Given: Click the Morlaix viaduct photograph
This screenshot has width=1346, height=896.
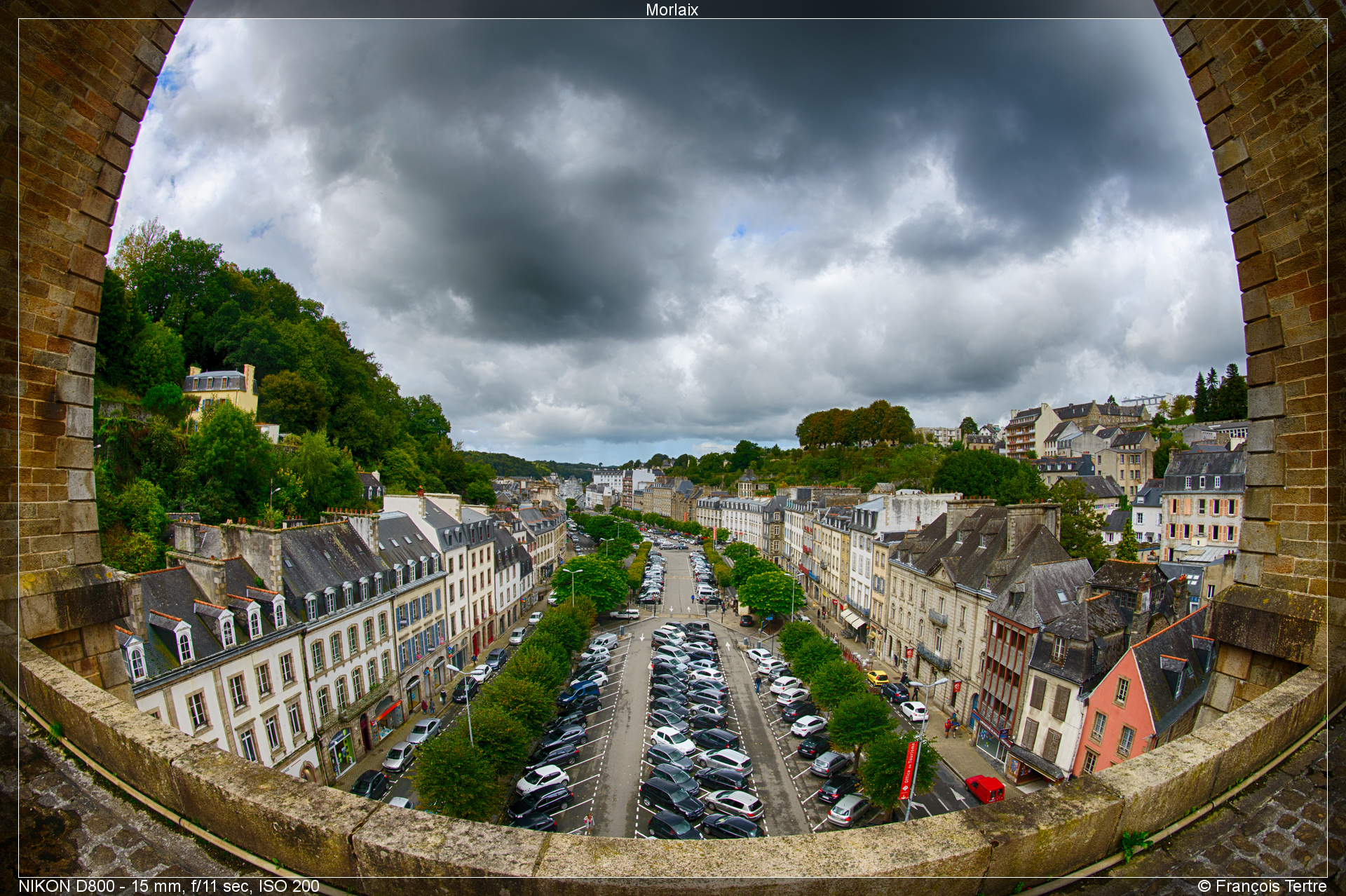Looking at the screenshot, I should point(673,448).
